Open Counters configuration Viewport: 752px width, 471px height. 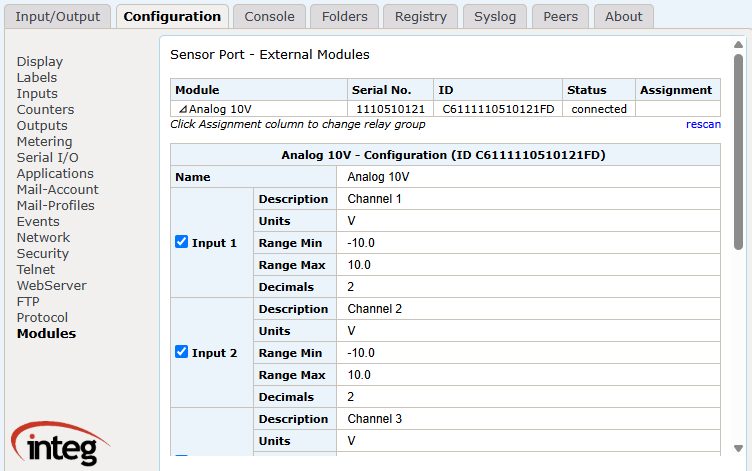pos(46,109)
